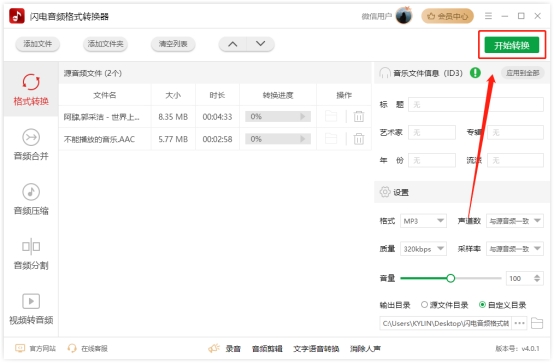Click the output path text field

pyautogui.click(x=445, y=323)
